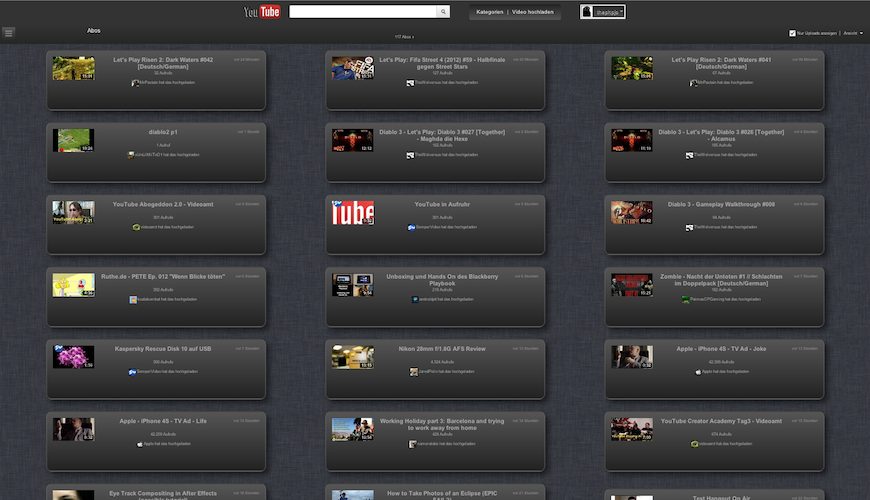Viewport: 870px width, 500px height.
Task: Click uploader avatar under Ruthe.de PETE
Action: (x=133, y=299)
